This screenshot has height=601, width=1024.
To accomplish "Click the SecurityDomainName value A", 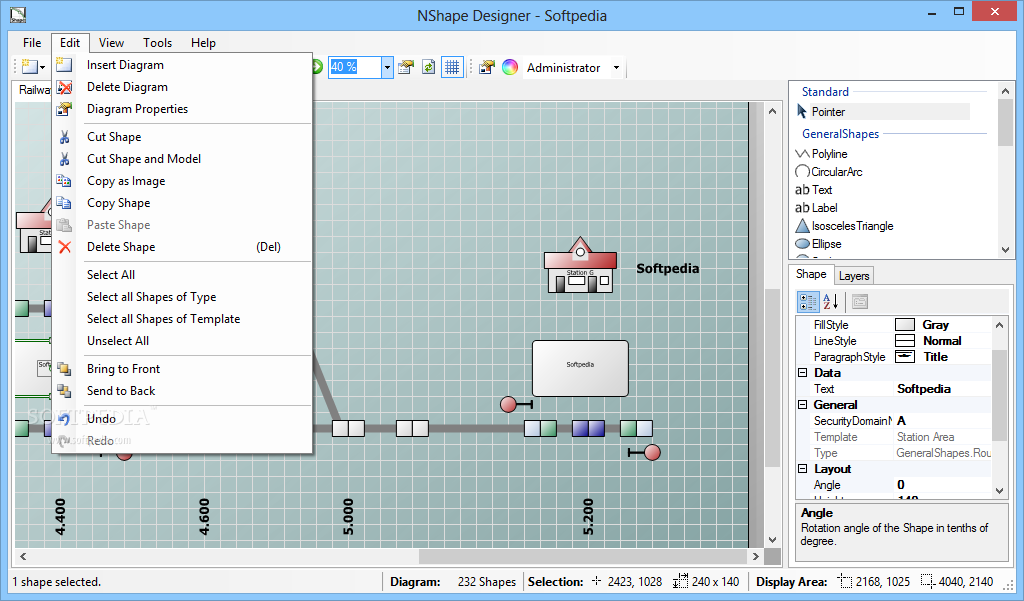I will (942, 421).
